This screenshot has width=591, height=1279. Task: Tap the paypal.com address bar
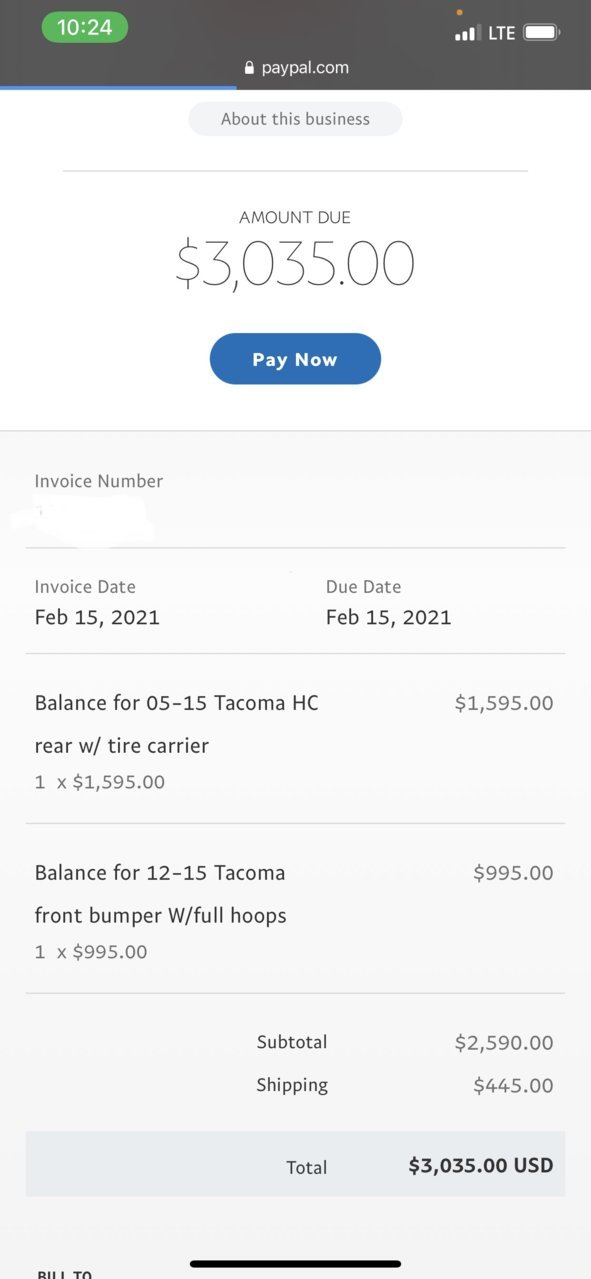point(295,68)
